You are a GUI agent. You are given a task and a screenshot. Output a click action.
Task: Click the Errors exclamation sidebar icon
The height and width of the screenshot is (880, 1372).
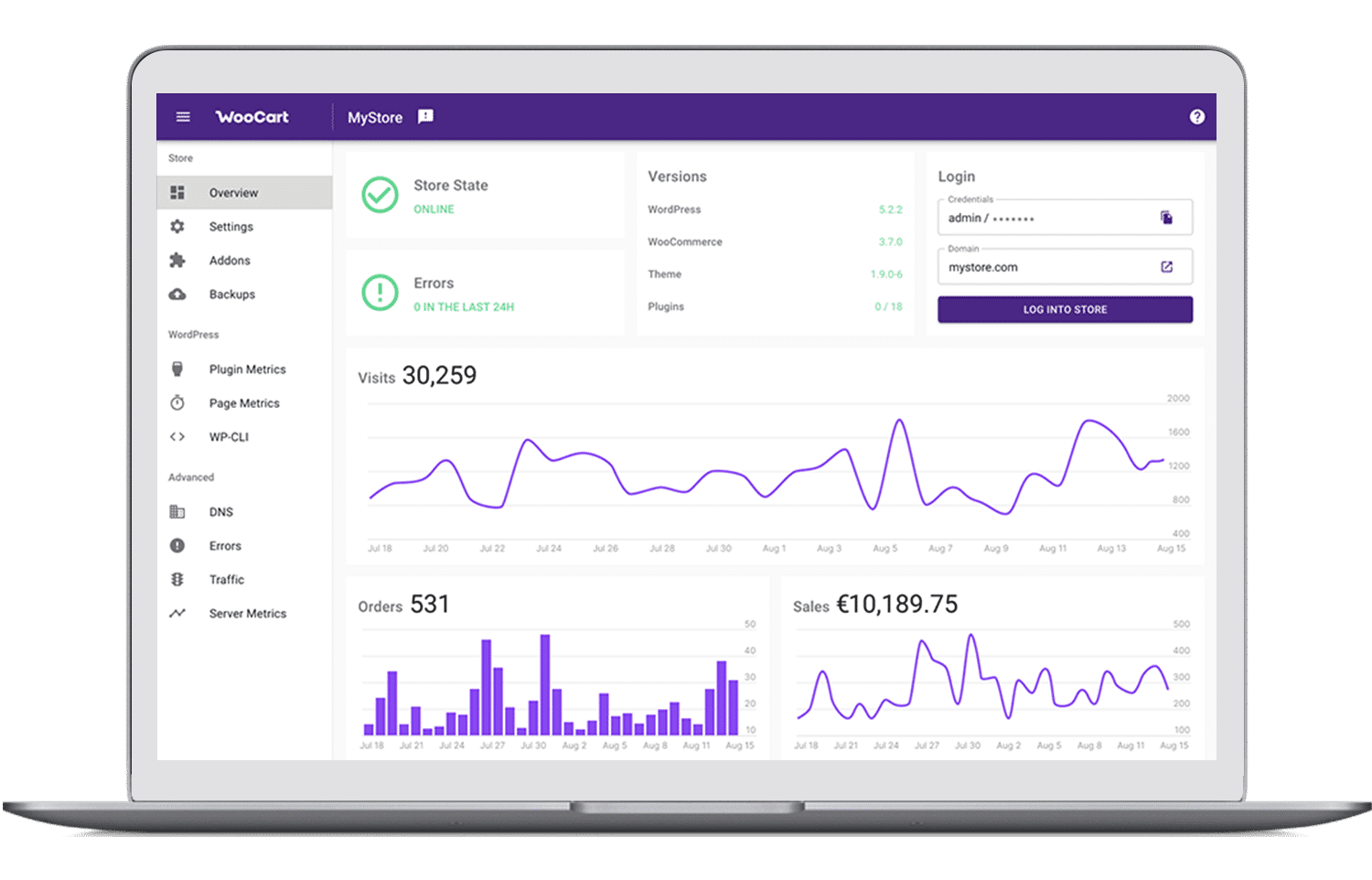click(177, 545)
